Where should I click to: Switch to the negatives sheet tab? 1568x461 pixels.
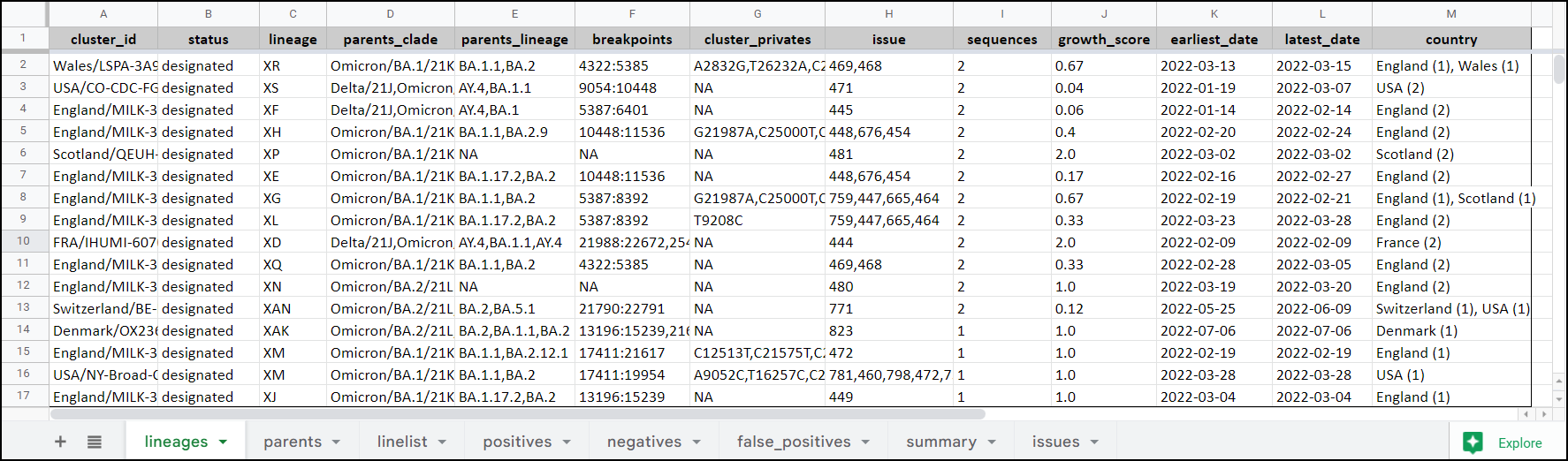(x=644, y=442)
